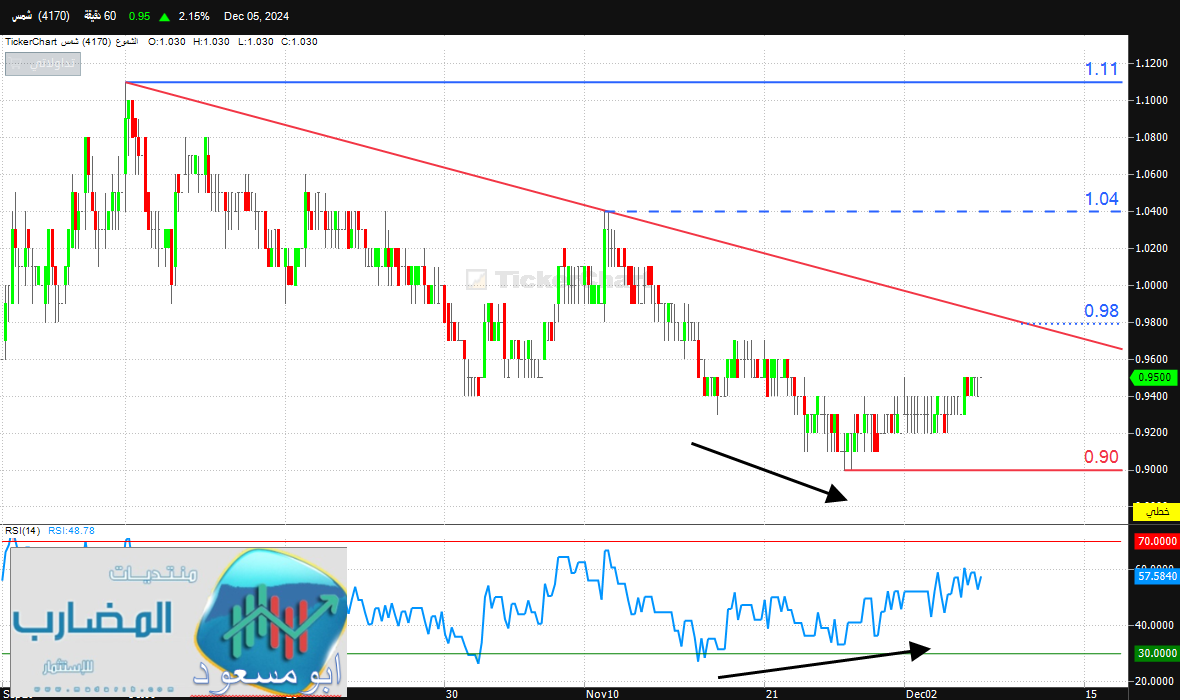
Task: Select the dashed blue line at 1.04
Action: (x=864, y=212)
